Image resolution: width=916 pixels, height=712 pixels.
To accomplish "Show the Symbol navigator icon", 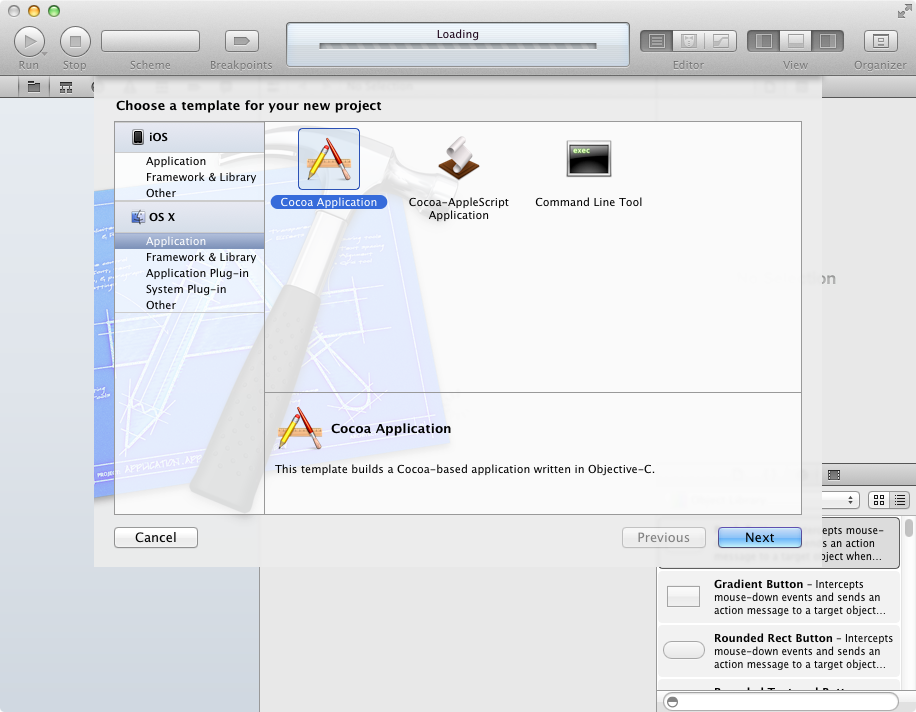I will pos(66,87).
